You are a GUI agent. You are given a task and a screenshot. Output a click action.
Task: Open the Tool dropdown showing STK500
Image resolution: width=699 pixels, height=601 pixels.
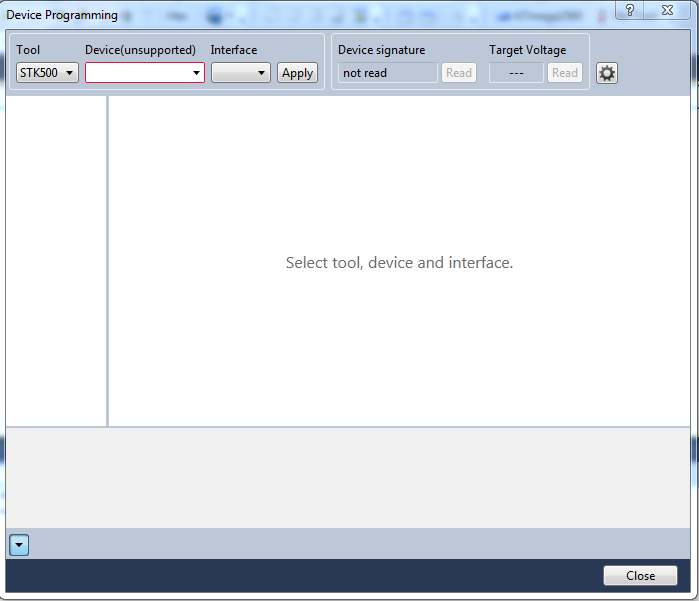(x=47, y=73)
